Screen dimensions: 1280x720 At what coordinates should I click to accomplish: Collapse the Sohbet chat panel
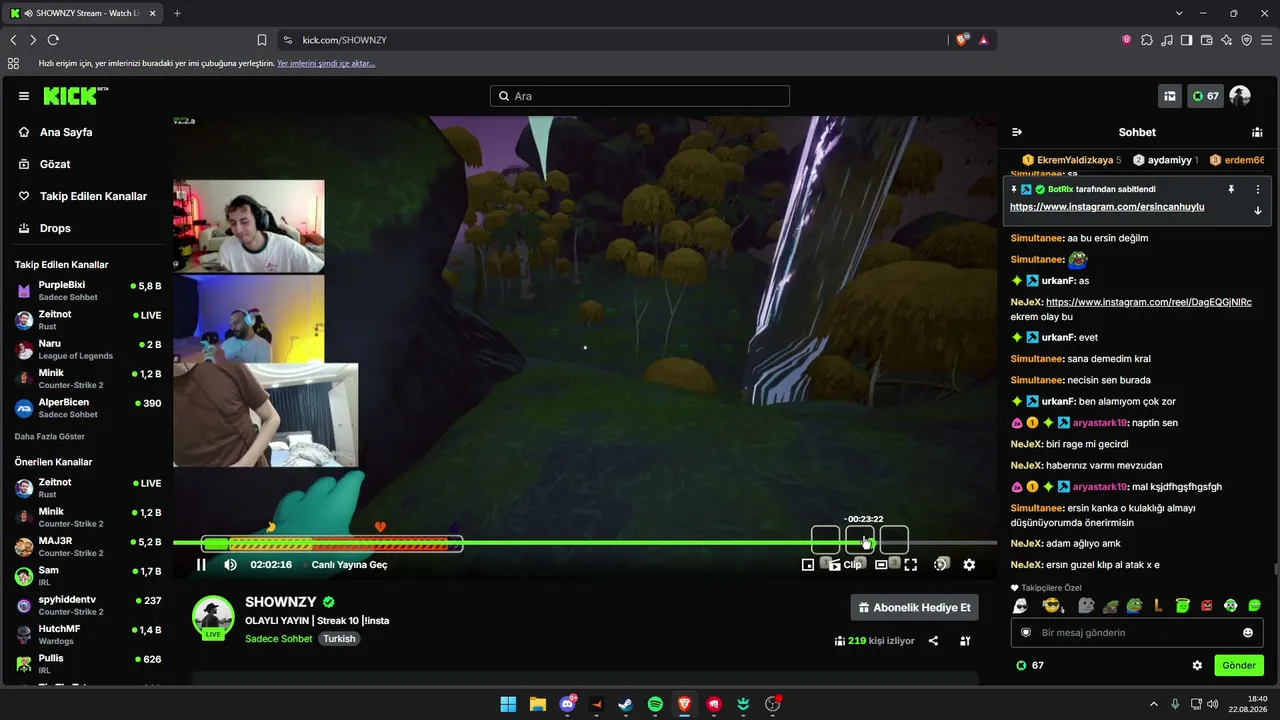pyautogui.click(x=1017, y=132)
